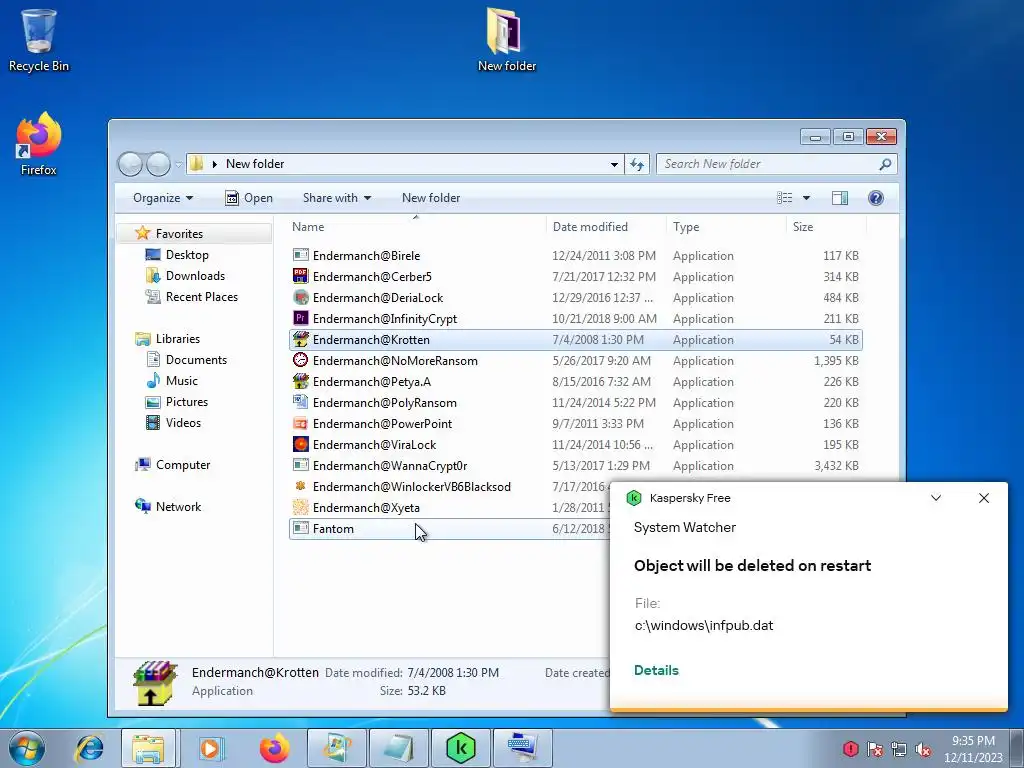Open the Action Center flag tray icon
1024x768 pixels.
874,749
